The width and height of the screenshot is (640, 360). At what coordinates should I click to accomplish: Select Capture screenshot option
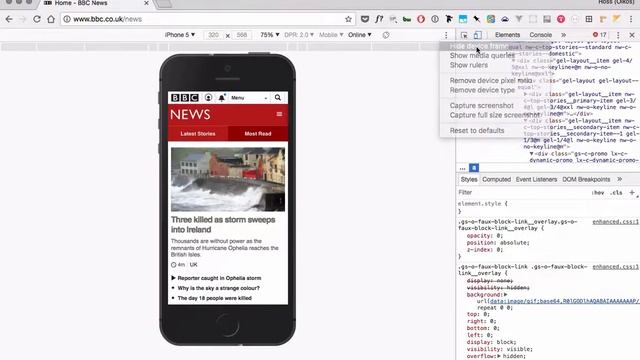[x=482, y=106]
